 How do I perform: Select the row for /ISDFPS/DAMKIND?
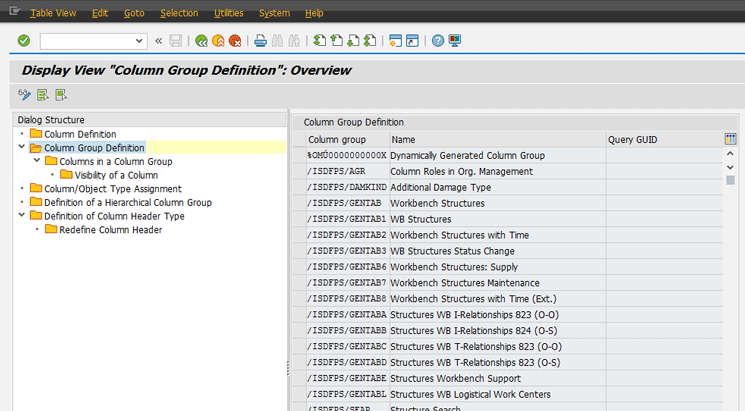[298, 188]
